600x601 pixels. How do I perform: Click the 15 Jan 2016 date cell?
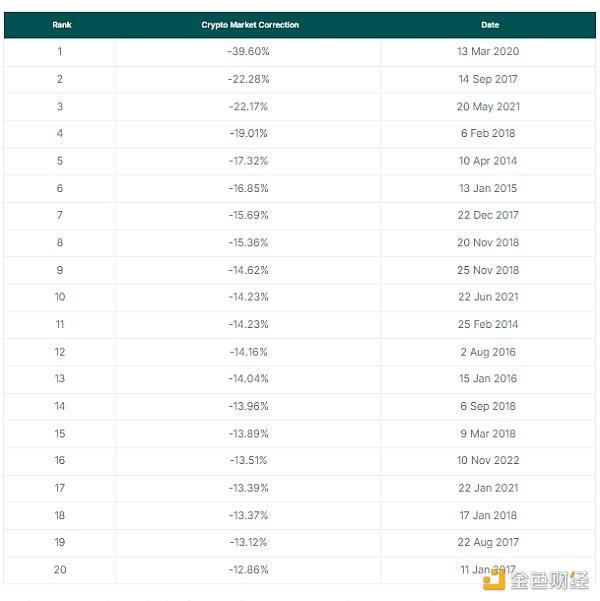(488, 379)
